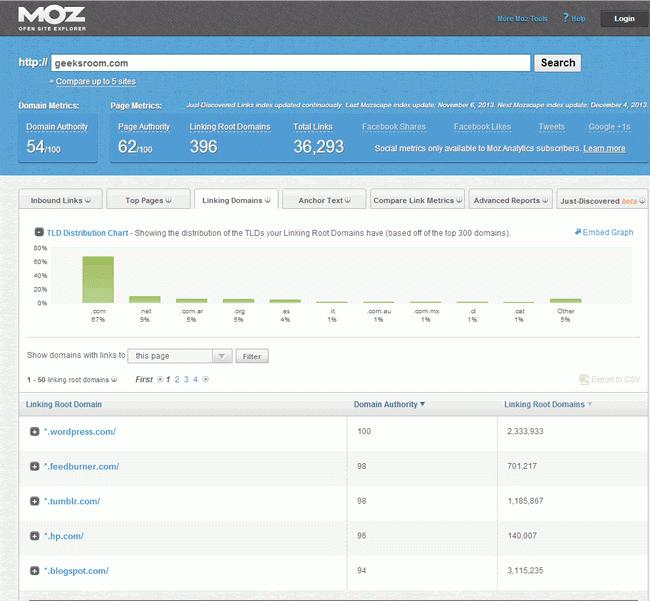Click the Search button
Image resolution: width=650 pixels, height=601 pixels.
point(558,63)
